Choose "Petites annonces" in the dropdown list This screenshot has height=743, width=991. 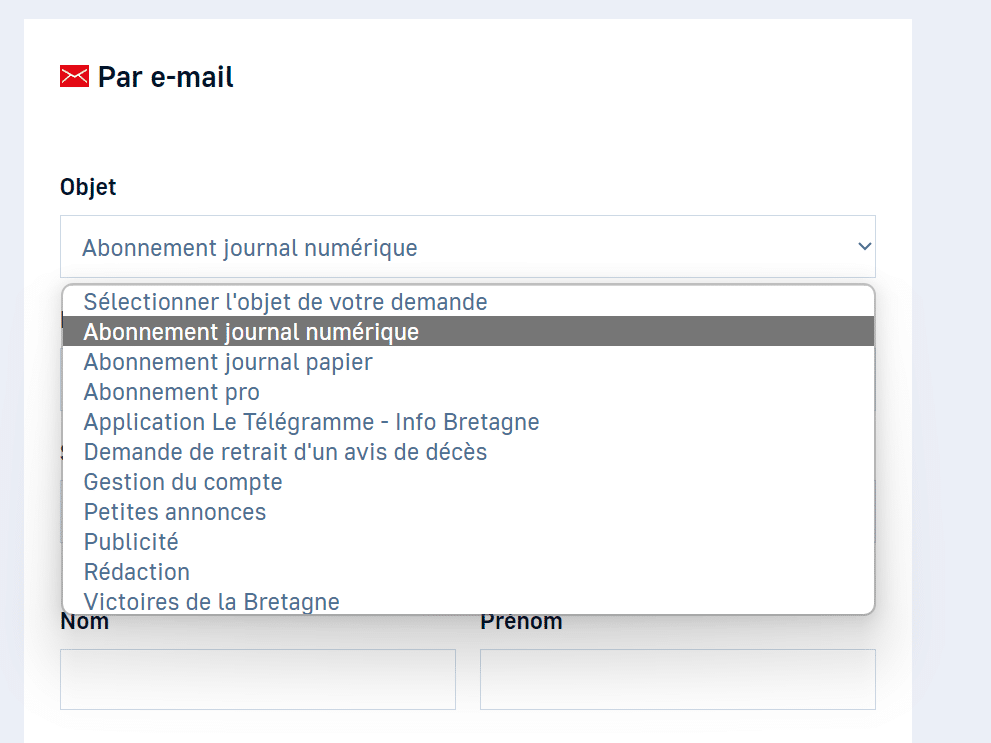point(175,512)
